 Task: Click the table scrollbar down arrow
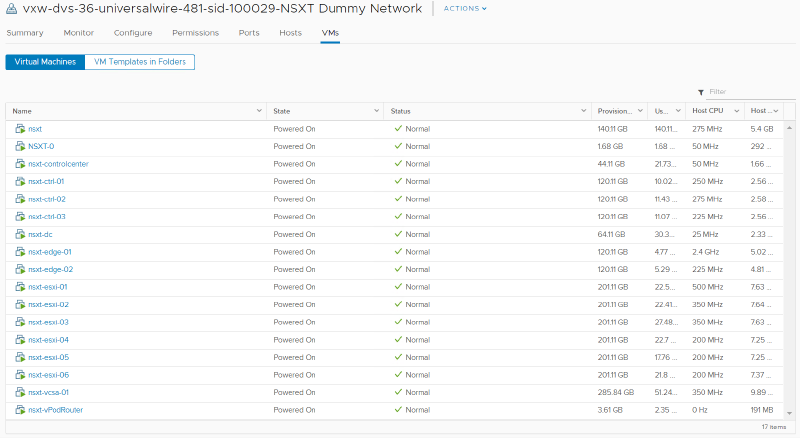click(789, 413)
